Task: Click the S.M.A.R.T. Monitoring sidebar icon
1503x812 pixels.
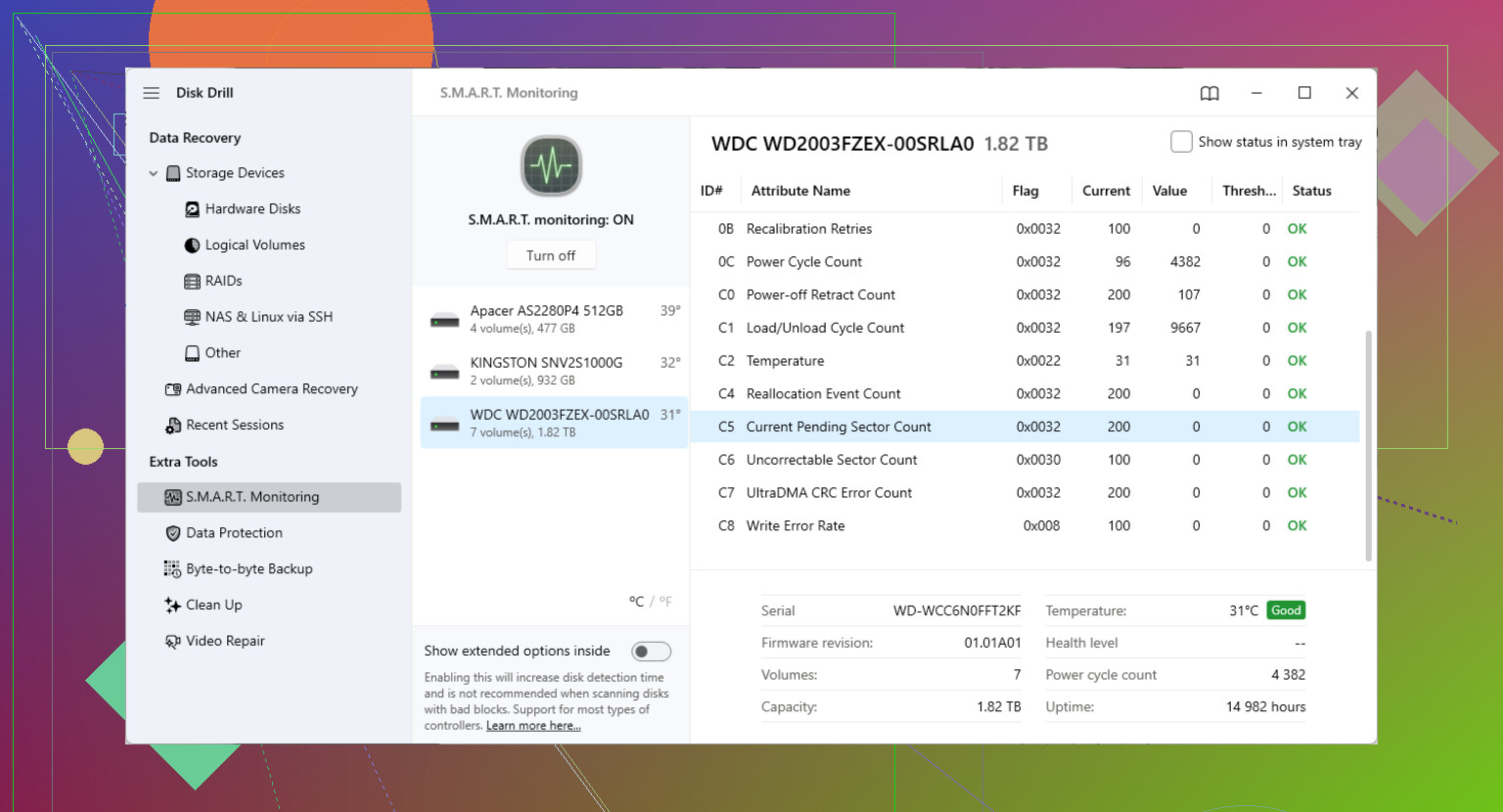Action: point(173,497)
